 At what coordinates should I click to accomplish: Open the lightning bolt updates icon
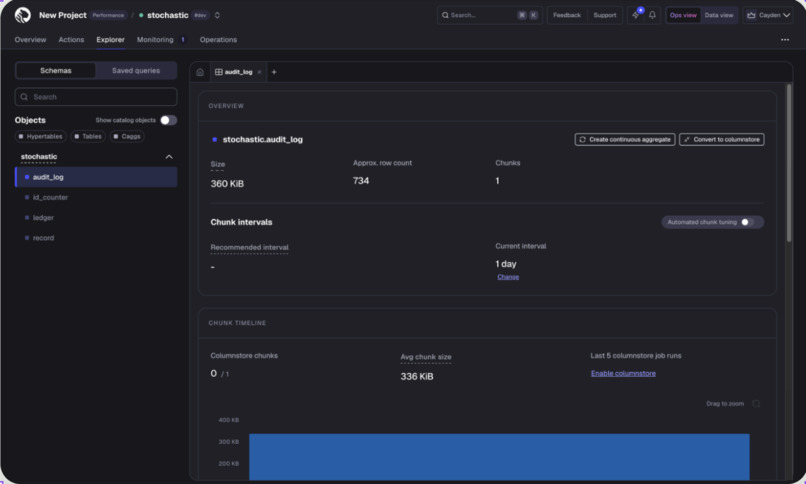coord(636,15)
